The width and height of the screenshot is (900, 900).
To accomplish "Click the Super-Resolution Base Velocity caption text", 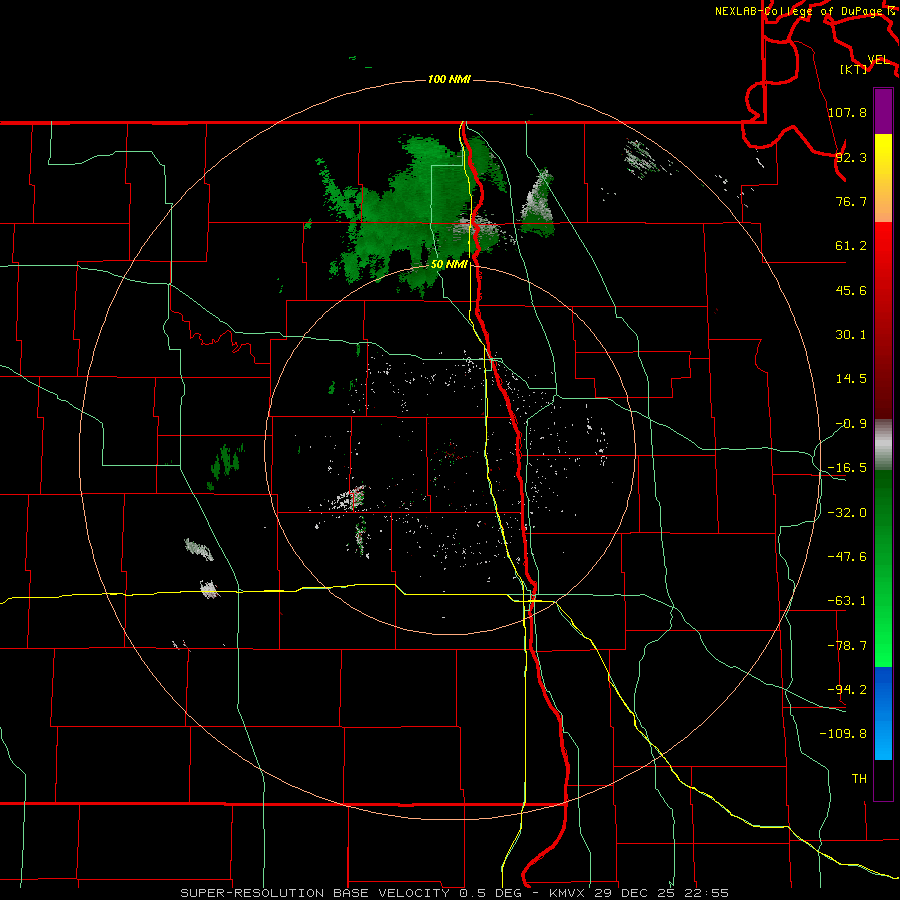I will coord(455,893).
